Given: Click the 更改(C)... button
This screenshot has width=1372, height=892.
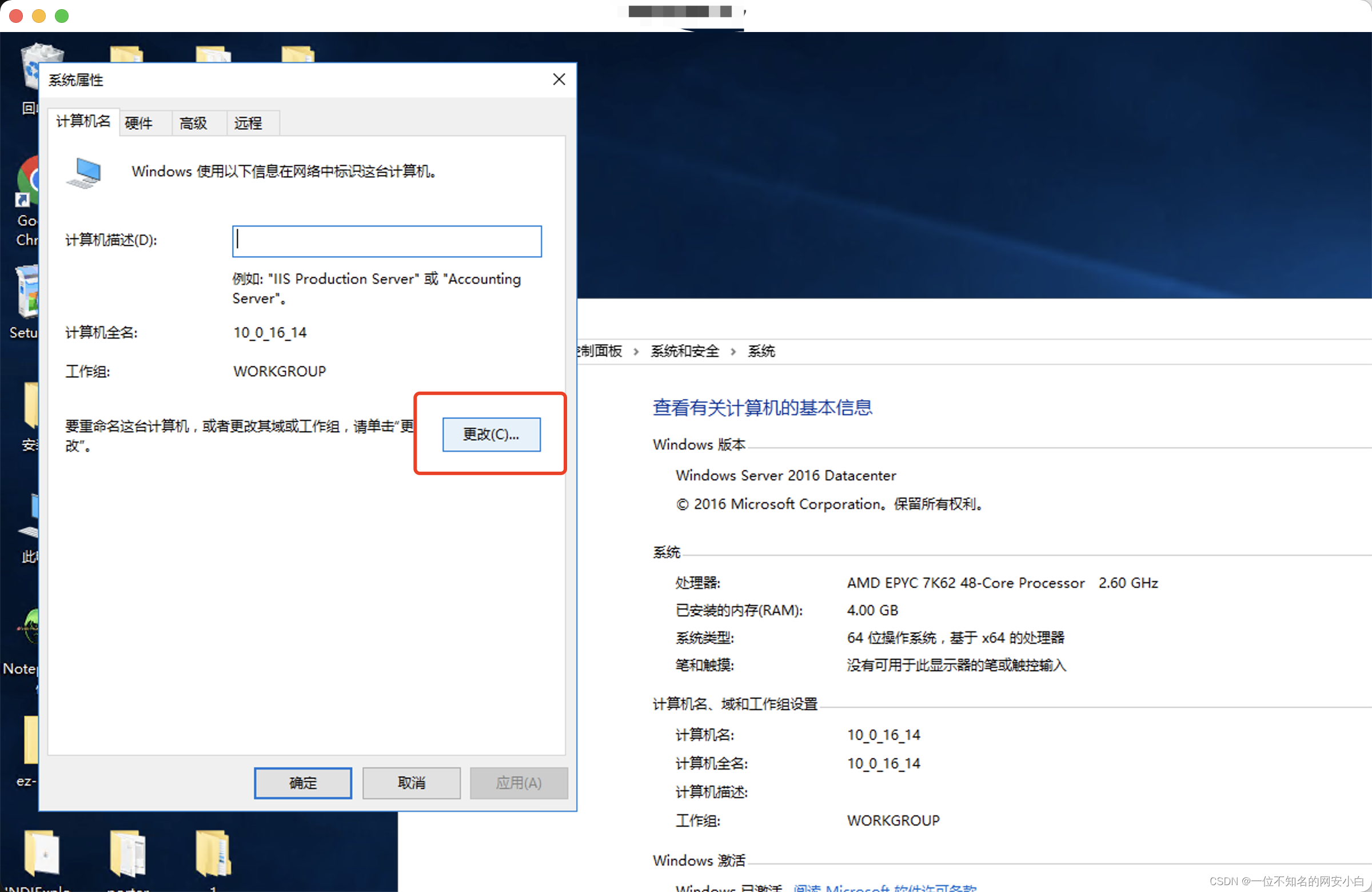Looking at the screenshot, I should tap(490, 434).
